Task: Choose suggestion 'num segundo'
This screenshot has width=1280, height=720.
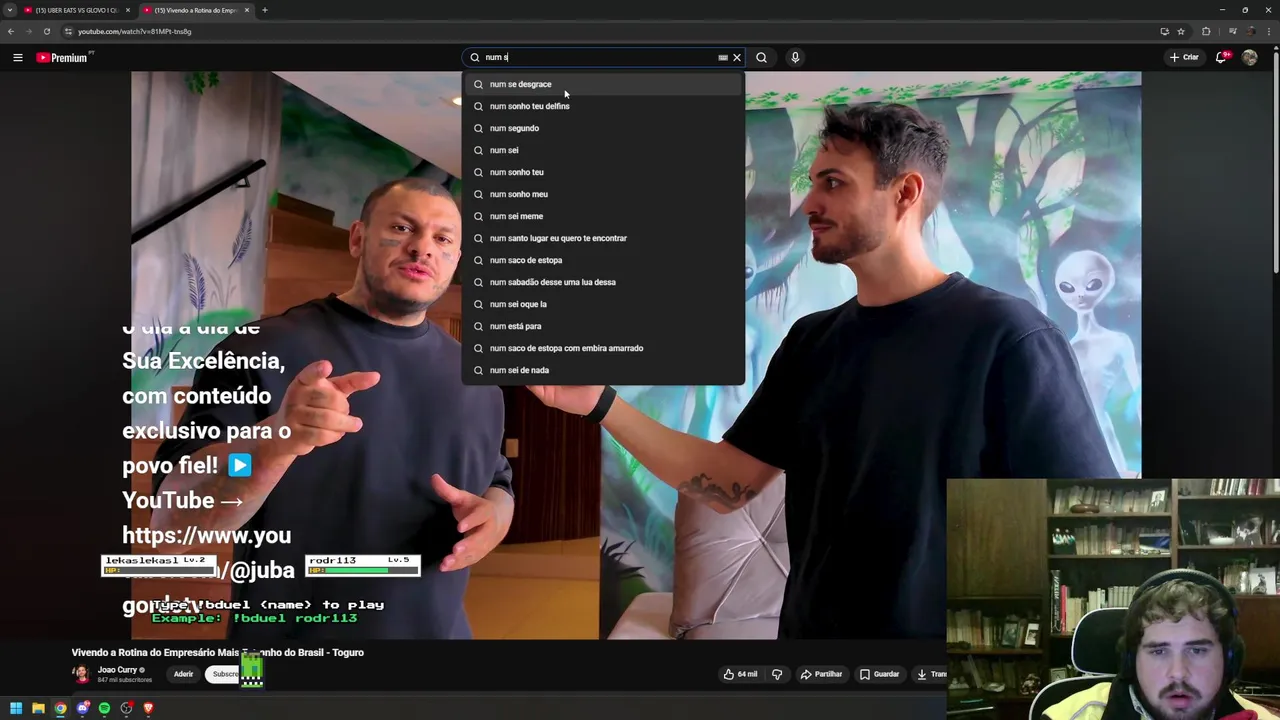Action: (603, 128)
